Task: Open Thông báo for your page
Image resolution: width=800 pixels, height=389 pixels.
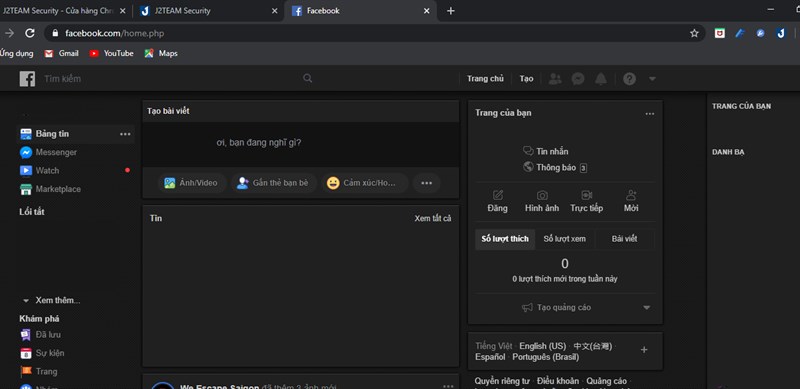Action: pyautogui.click(x=555, y=167)
